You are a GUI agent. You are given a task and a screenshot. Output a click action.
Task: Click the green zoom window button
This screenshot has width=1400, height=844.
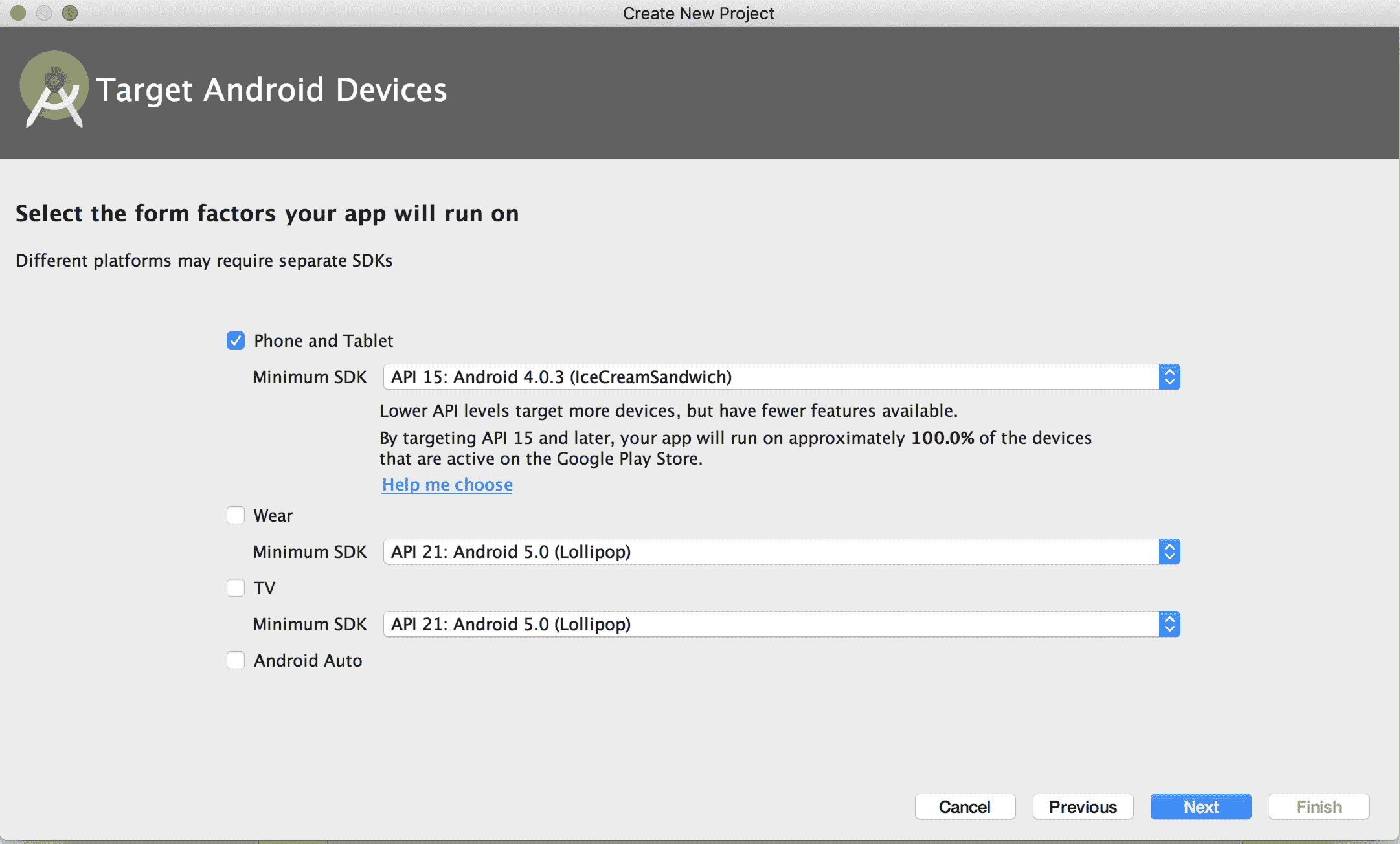click(70, 13)
